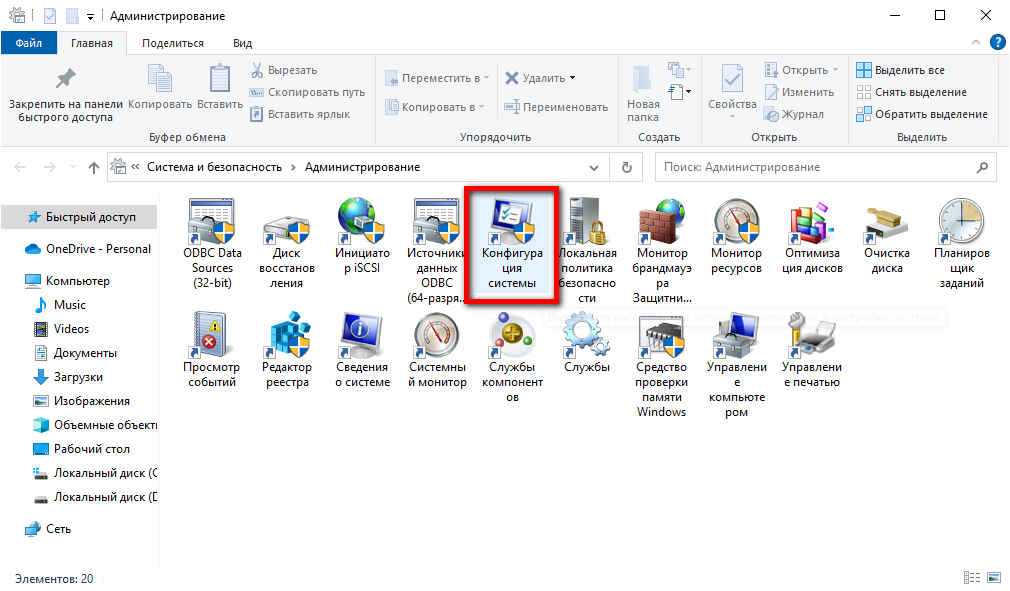The image size is (1010, 591).
Task: Open the Файл menu tab
Action: (x=29, y=43)
